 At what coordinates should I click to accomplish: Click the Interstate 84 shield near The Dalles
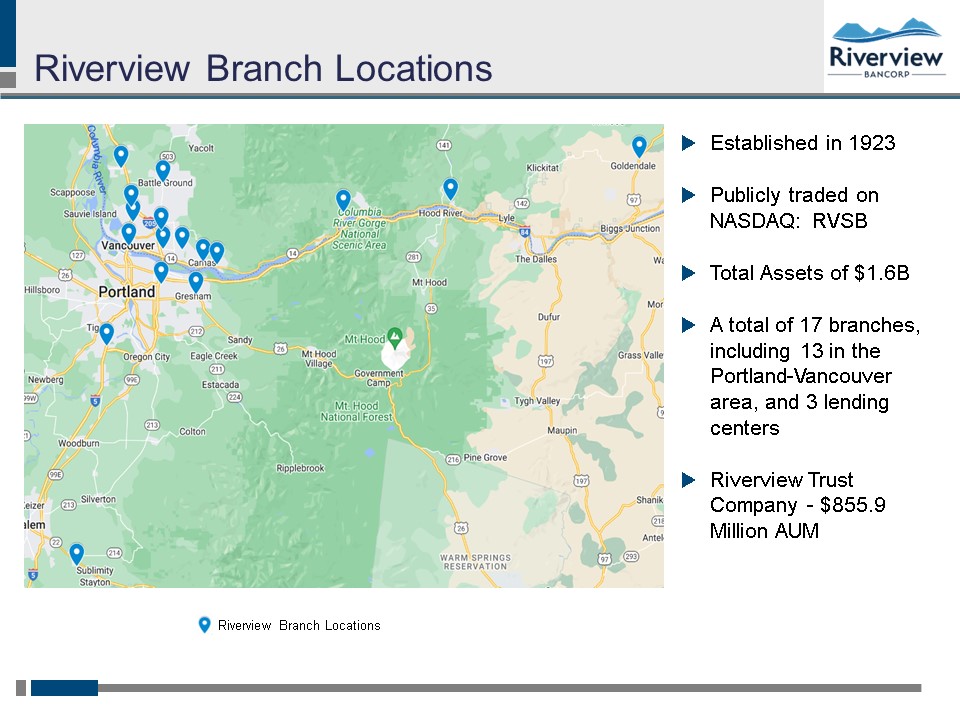coord(525,231)
